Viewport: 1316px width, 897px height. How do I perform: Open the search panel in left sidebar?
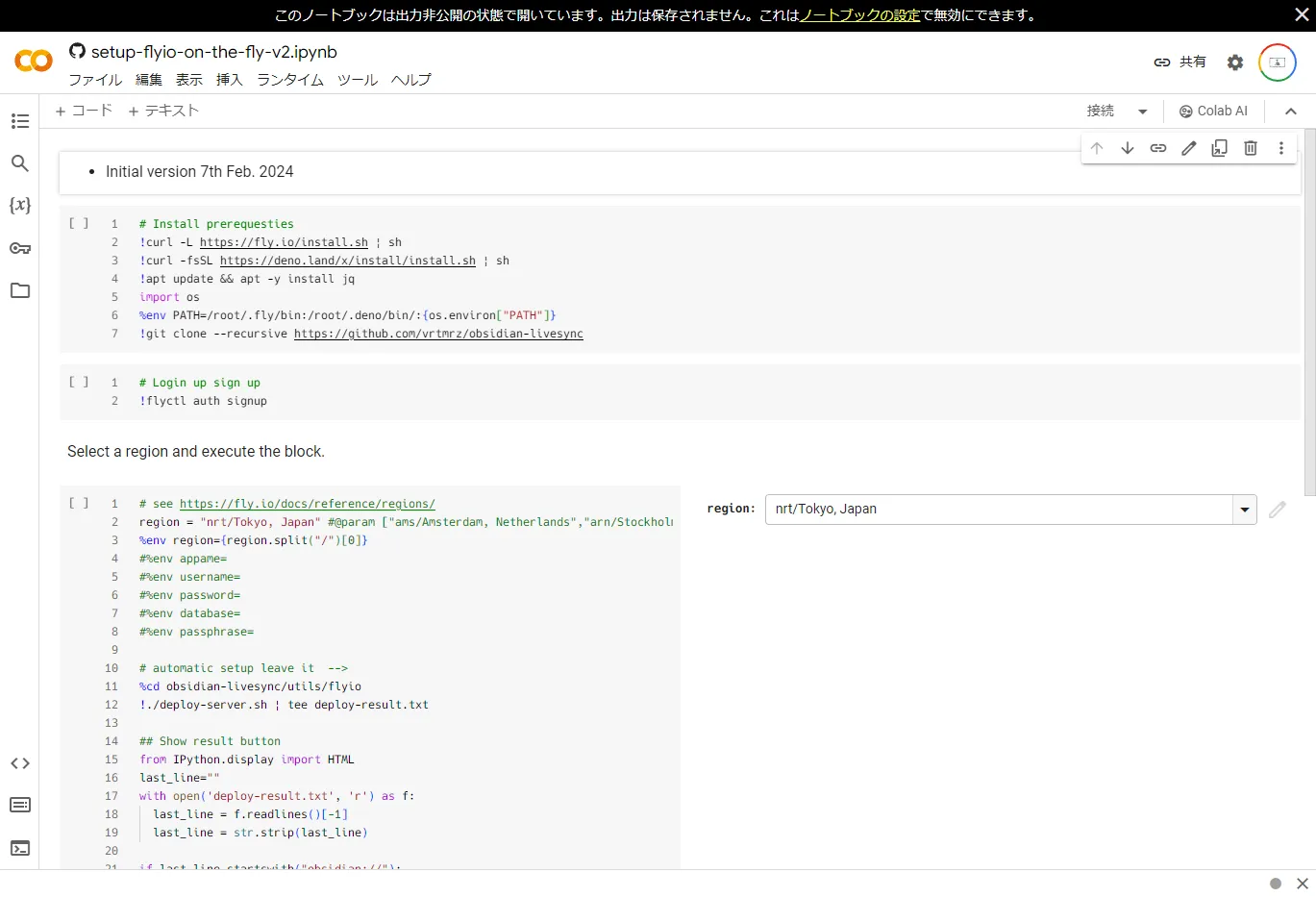[20, 163]
